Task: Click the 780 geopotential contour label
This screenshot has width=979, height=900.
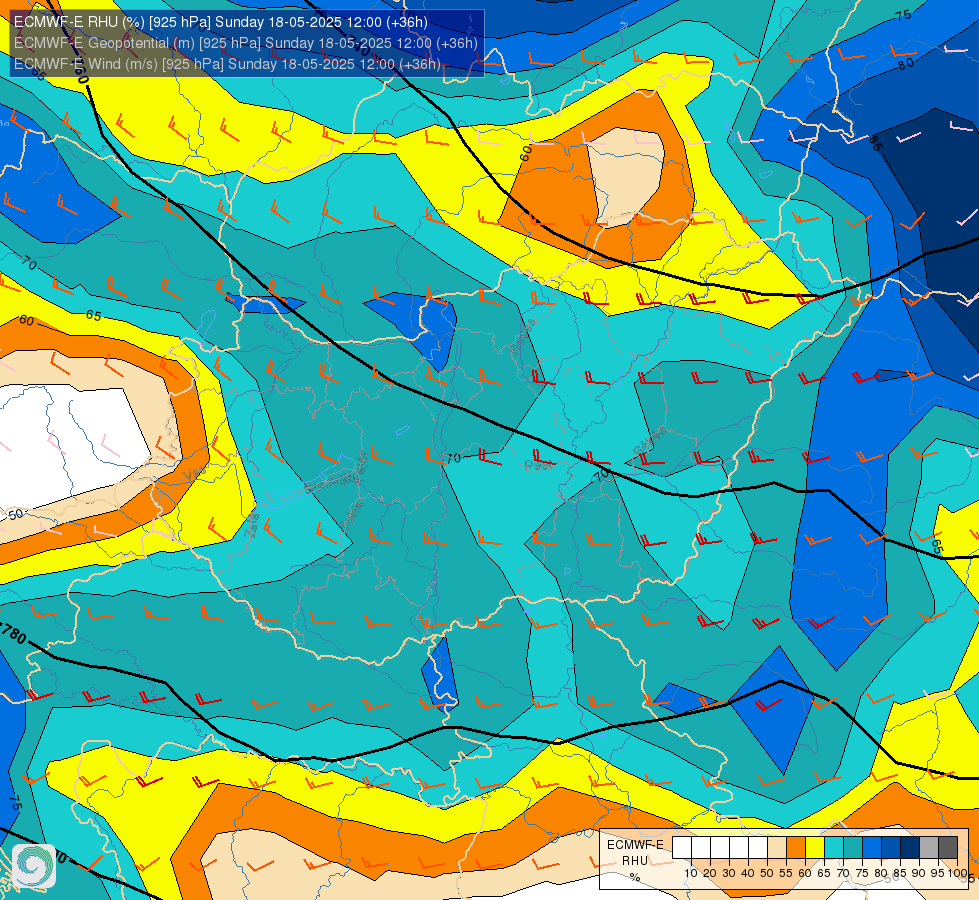Action: (14, 634)
